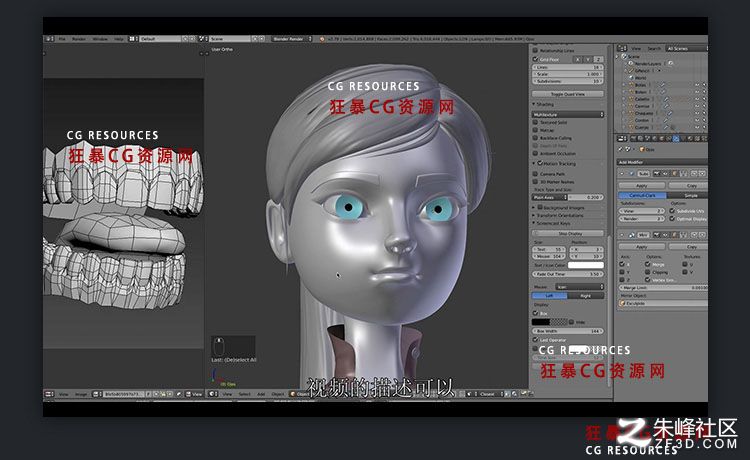Screen dimensions: 750x460
Task: Open the Window menu
Action: 100,39
